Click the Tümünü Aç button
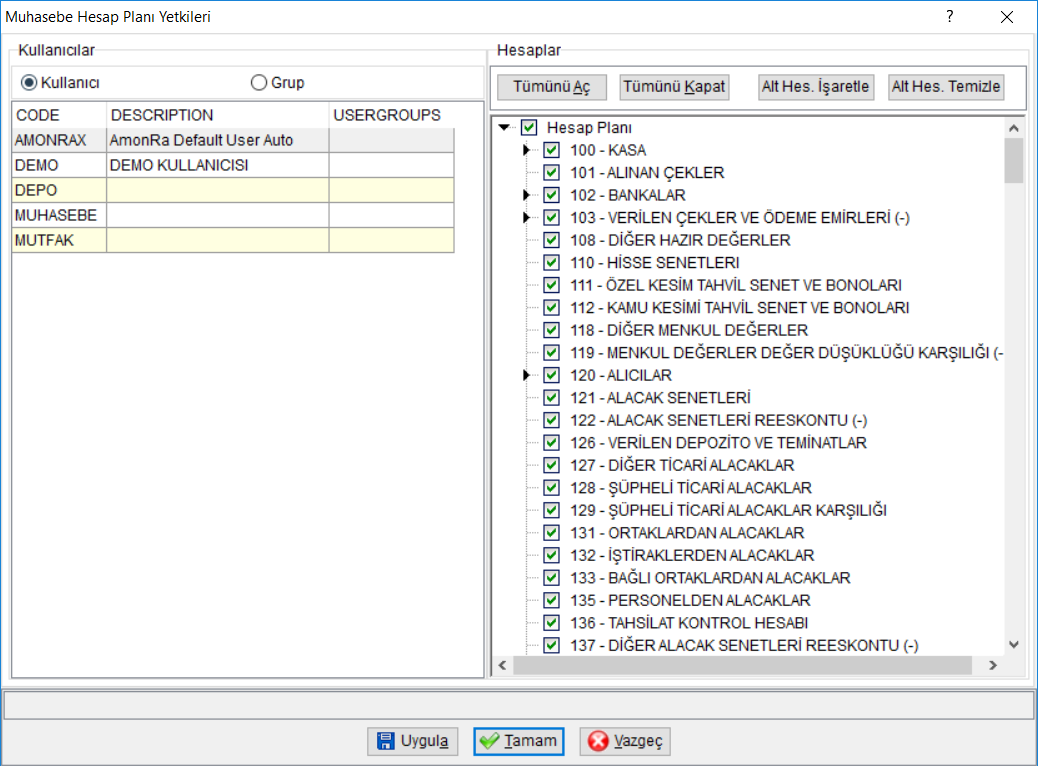Viewport: 1038px width, 766px height. [x=551, y=87]
